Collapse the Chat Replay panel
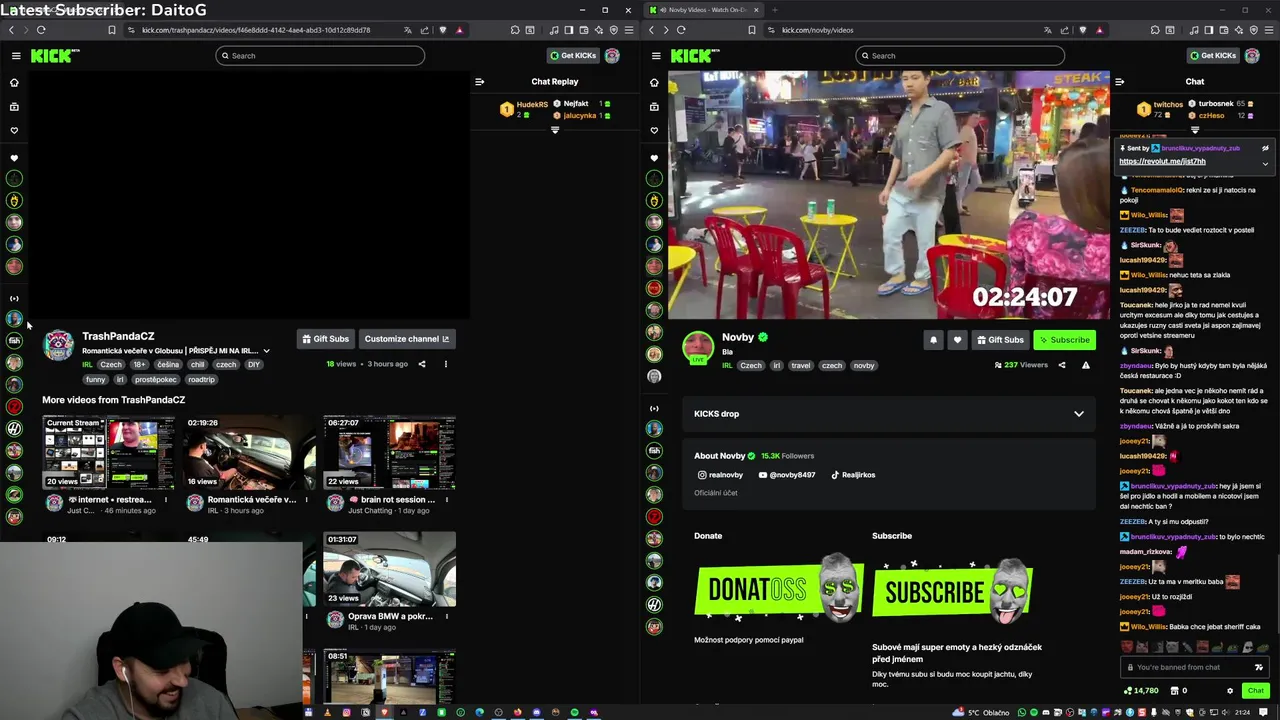Viewport: 1280px width, 720px height. (479, 82)
